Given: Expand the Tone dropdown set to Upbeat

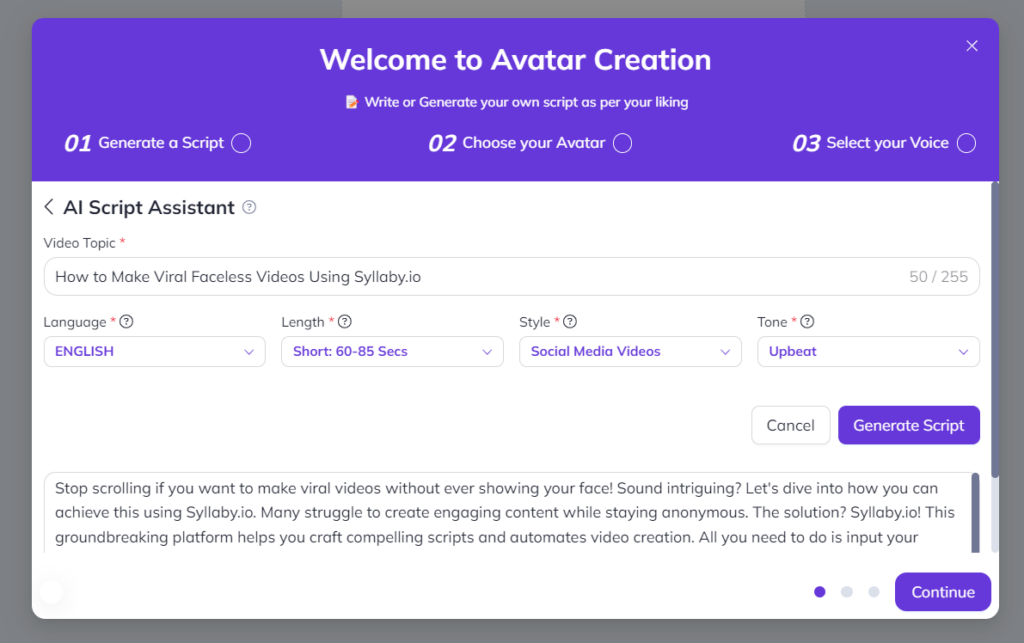Looking at the screenshot, I should point(868,352).
